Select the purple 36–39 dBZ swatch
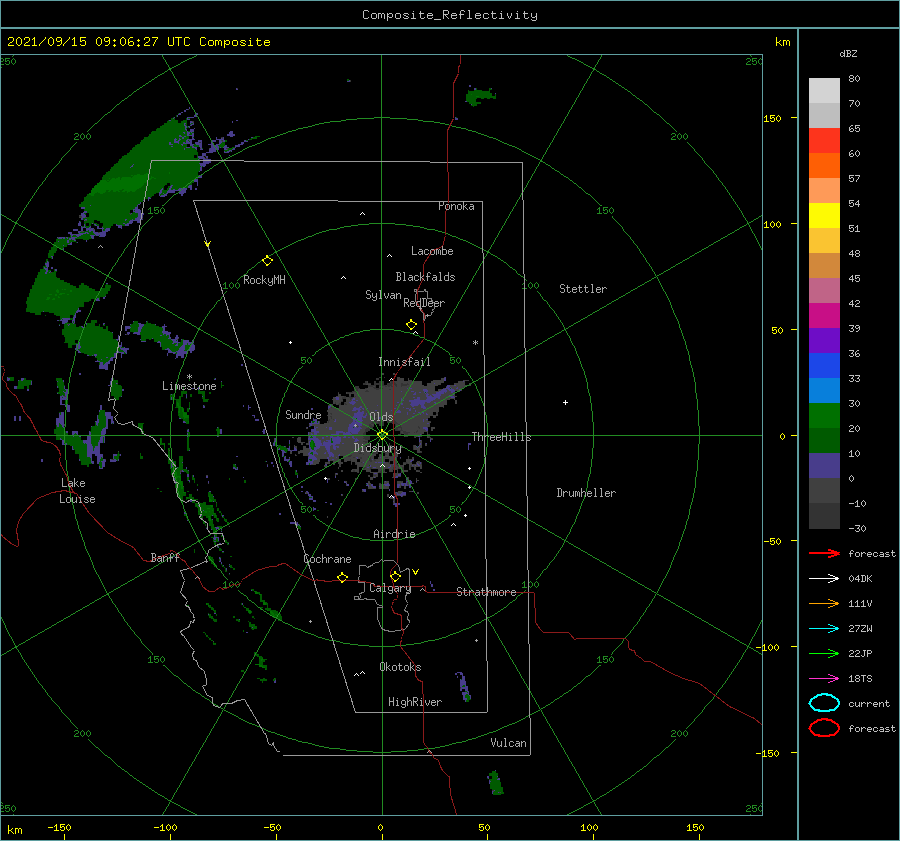The image size is (900, 841). pyautogui.click(x=824, y=341)
